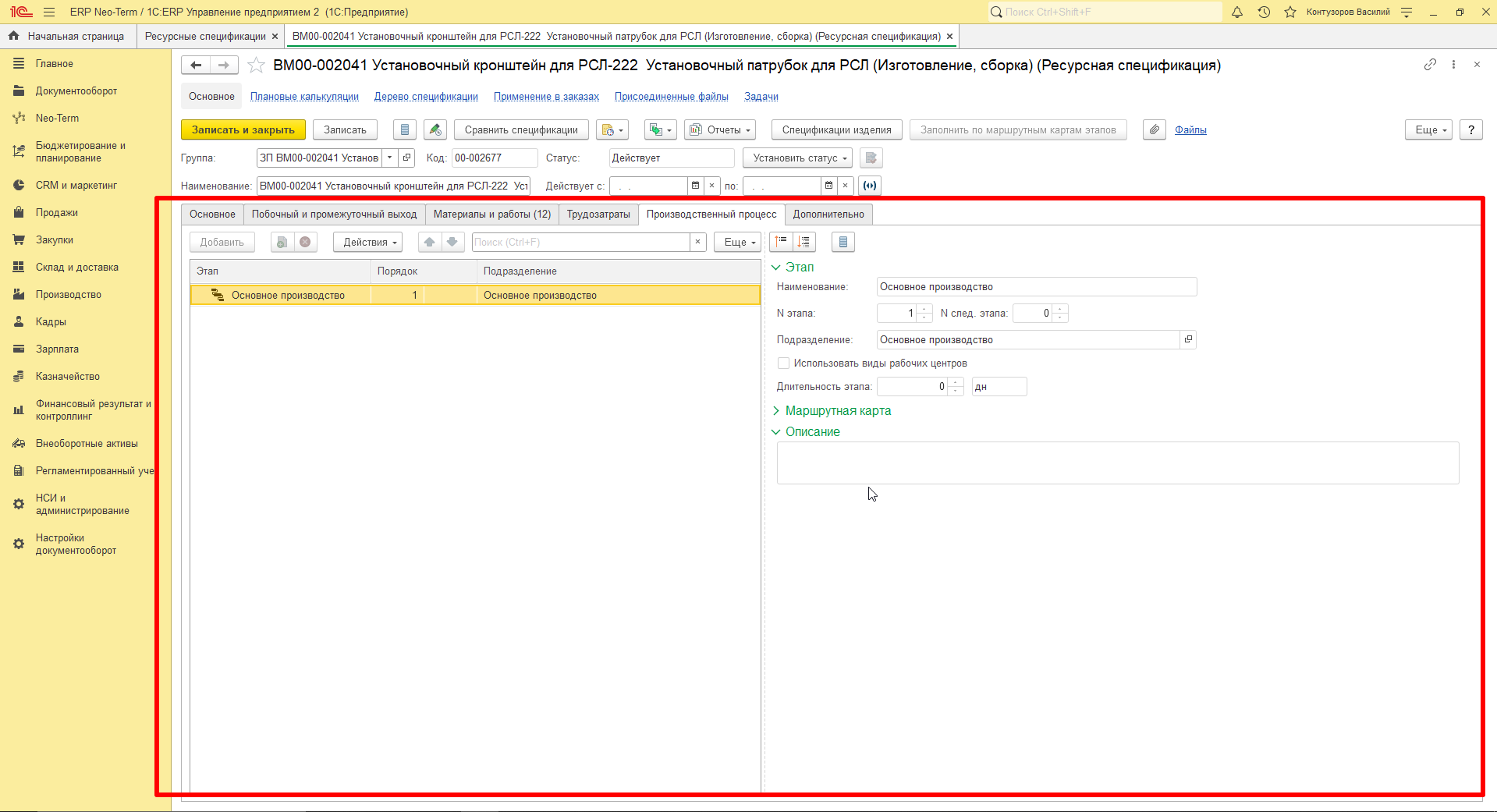Open the Файлы link
Viewport: 1497px width, 812px height.
click(1190, 130)
